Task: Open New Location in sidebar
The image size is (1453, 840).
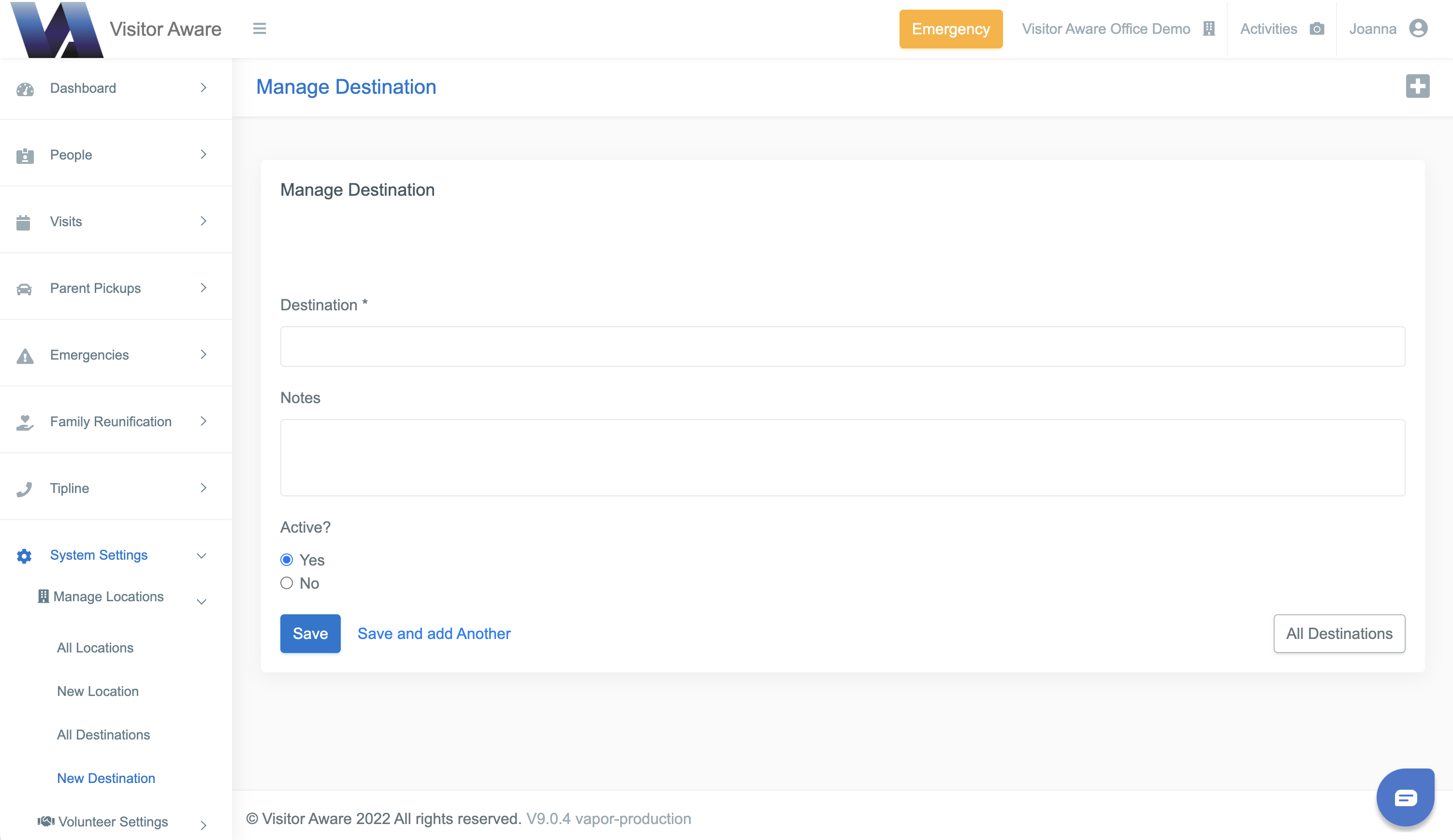Action: click(98, 691)
